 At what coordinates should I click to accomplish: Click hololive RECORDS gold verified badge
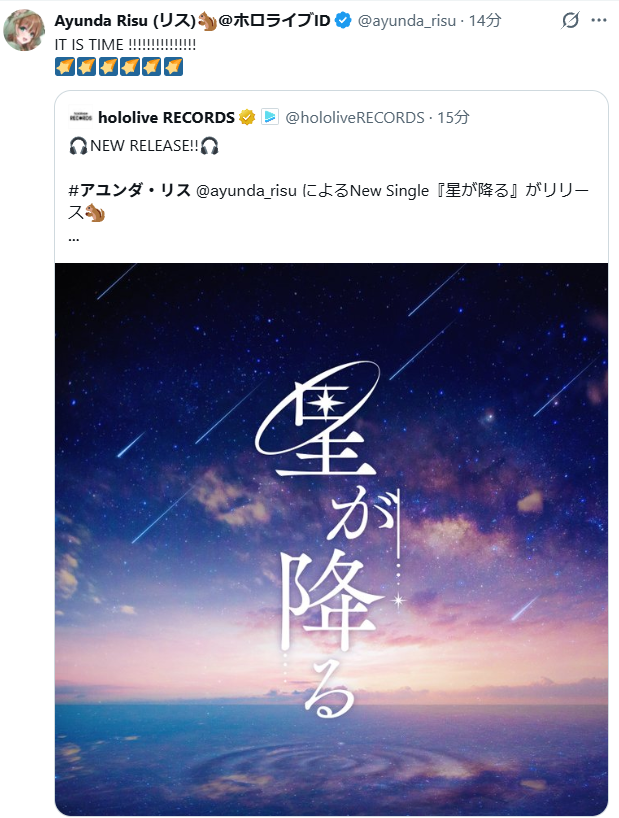pyautogui.click(x=247, y=117)
